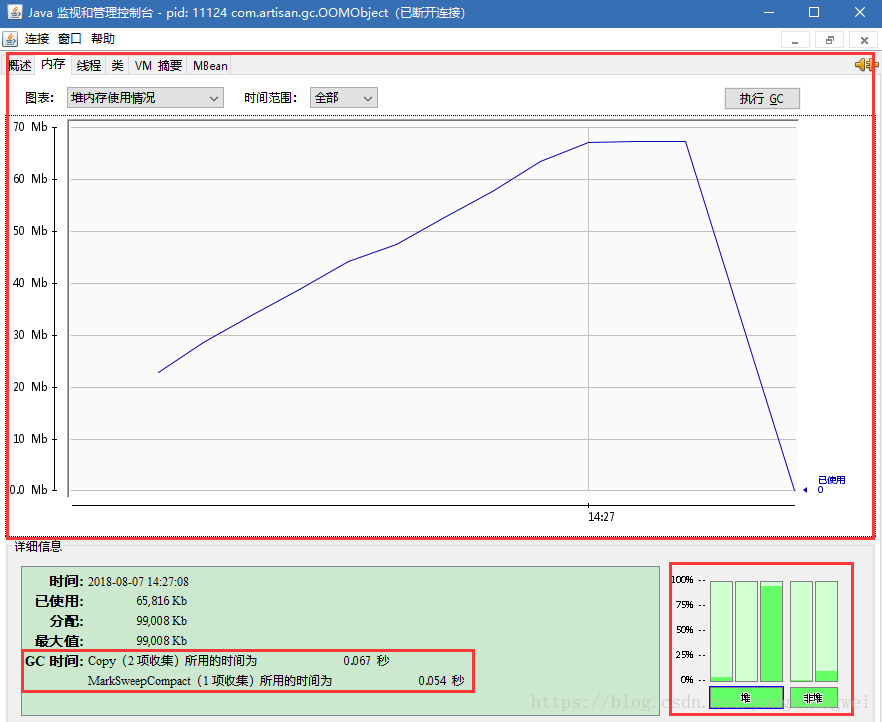Viewport: 882px width, 722px height.
Task: Click the 非堆 non-heap button
Action: tap(813, 697)
